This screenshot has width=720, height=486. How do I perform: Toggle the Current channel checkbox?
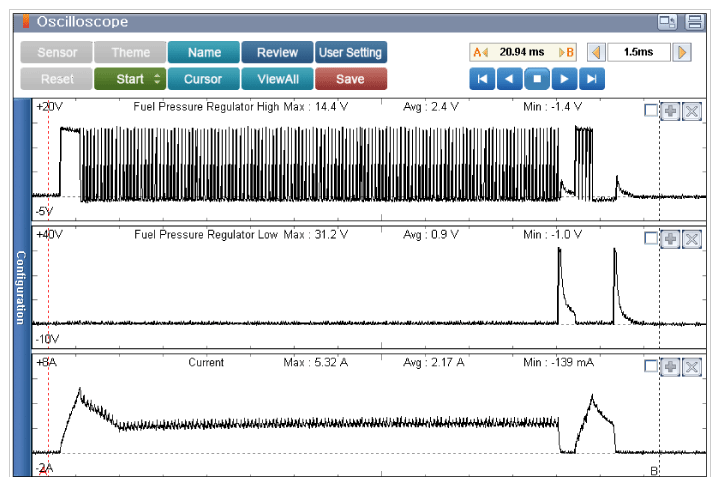pyautogui.click(x=651, y=366)
